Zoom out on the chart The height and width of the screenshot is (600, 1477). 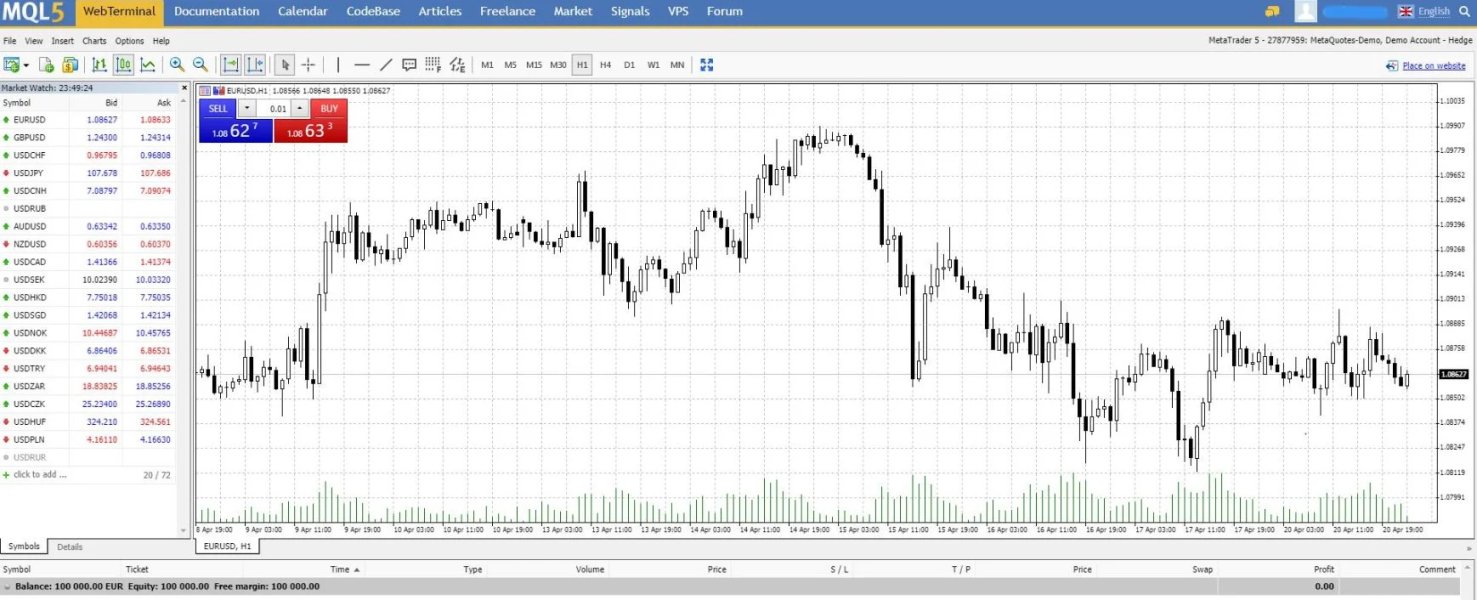coord(200,65)
